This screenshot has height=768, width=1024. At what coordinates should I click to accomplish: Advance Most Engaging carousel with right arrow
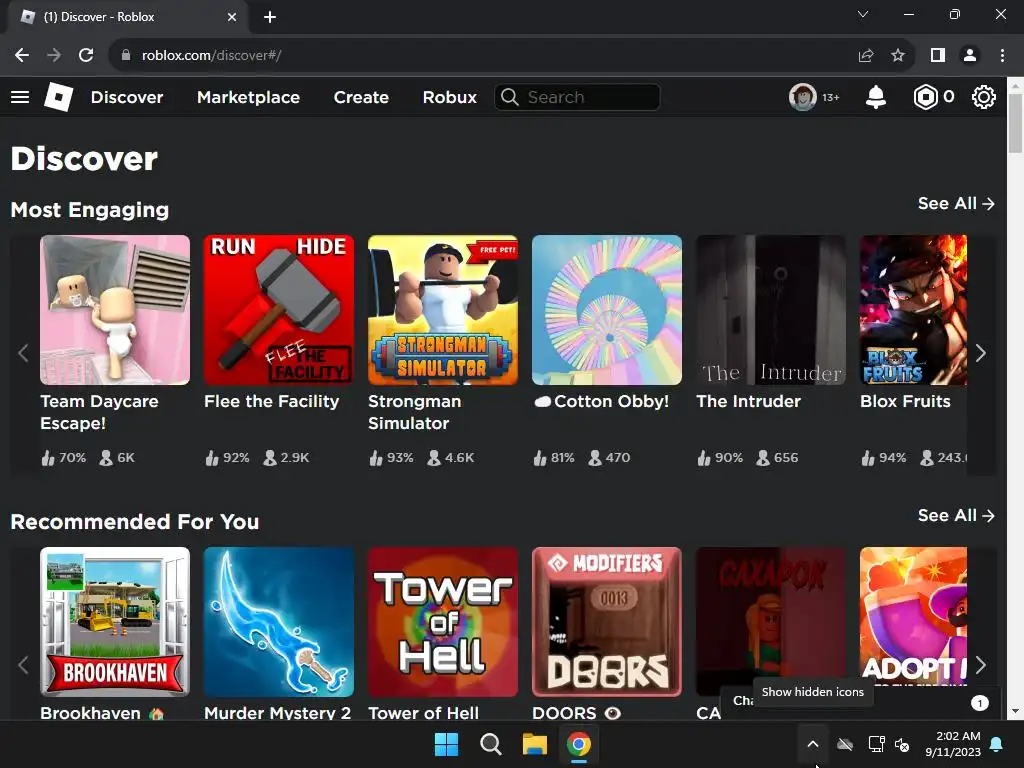(x=980, y=353)
